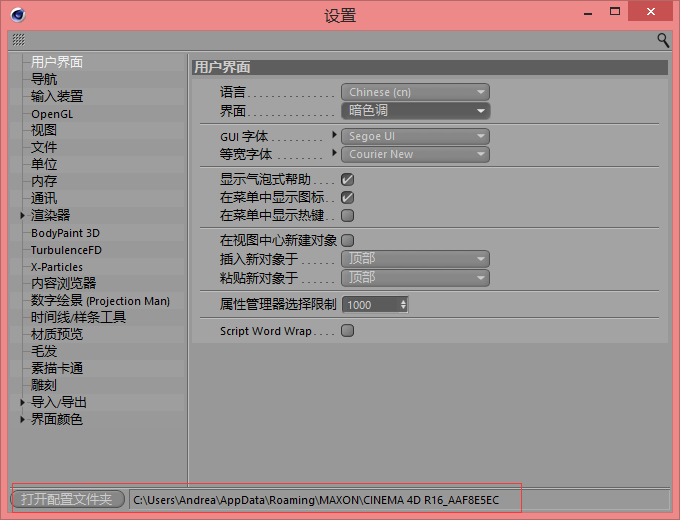Open the GUI 字体 dropdown showing Segoe UI

click(415, 136)
